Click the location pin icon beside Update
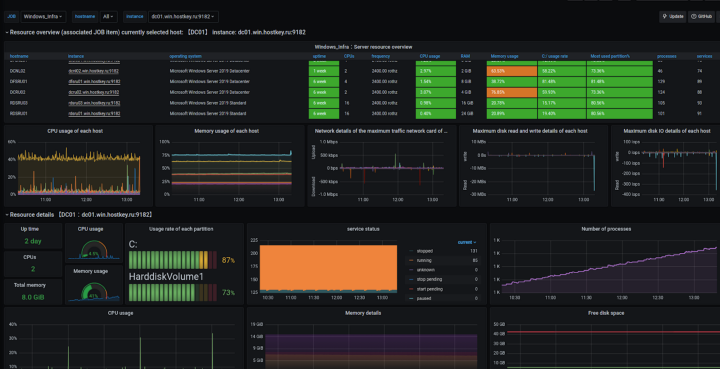 coord(665,17)
